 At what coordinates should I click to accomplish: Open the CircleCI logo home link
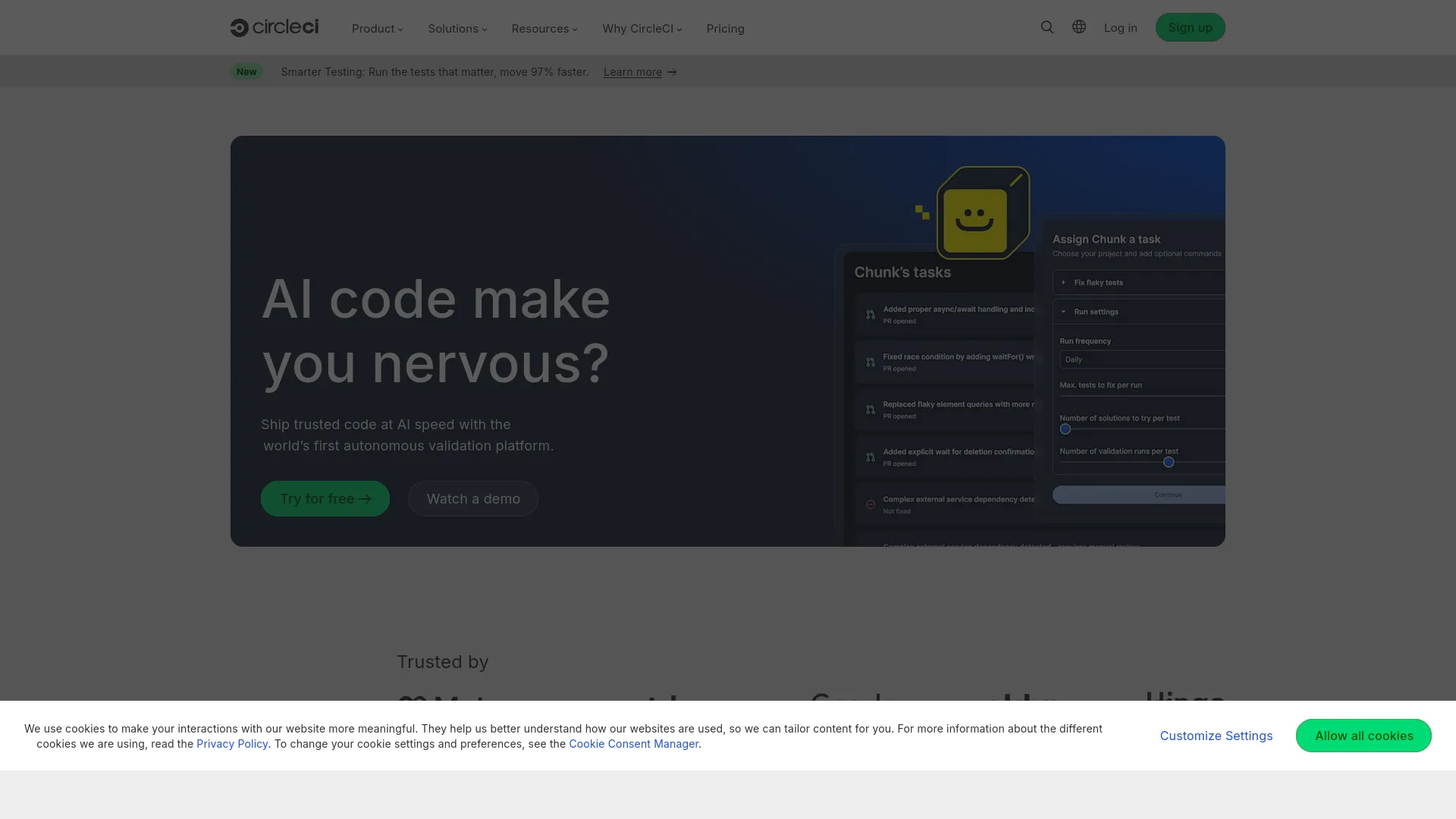(x=275, y=27)
